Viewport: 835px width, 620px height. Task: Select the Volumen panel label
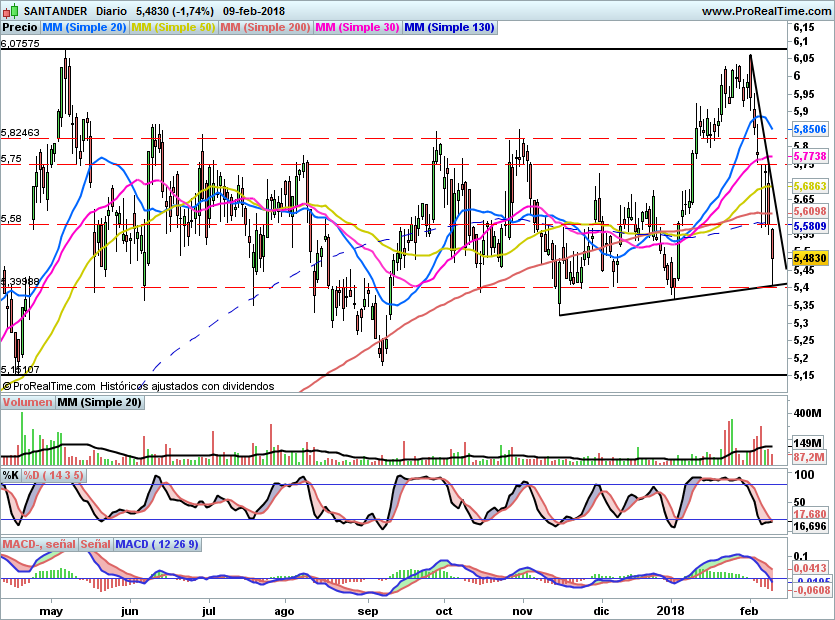[27, 402]
